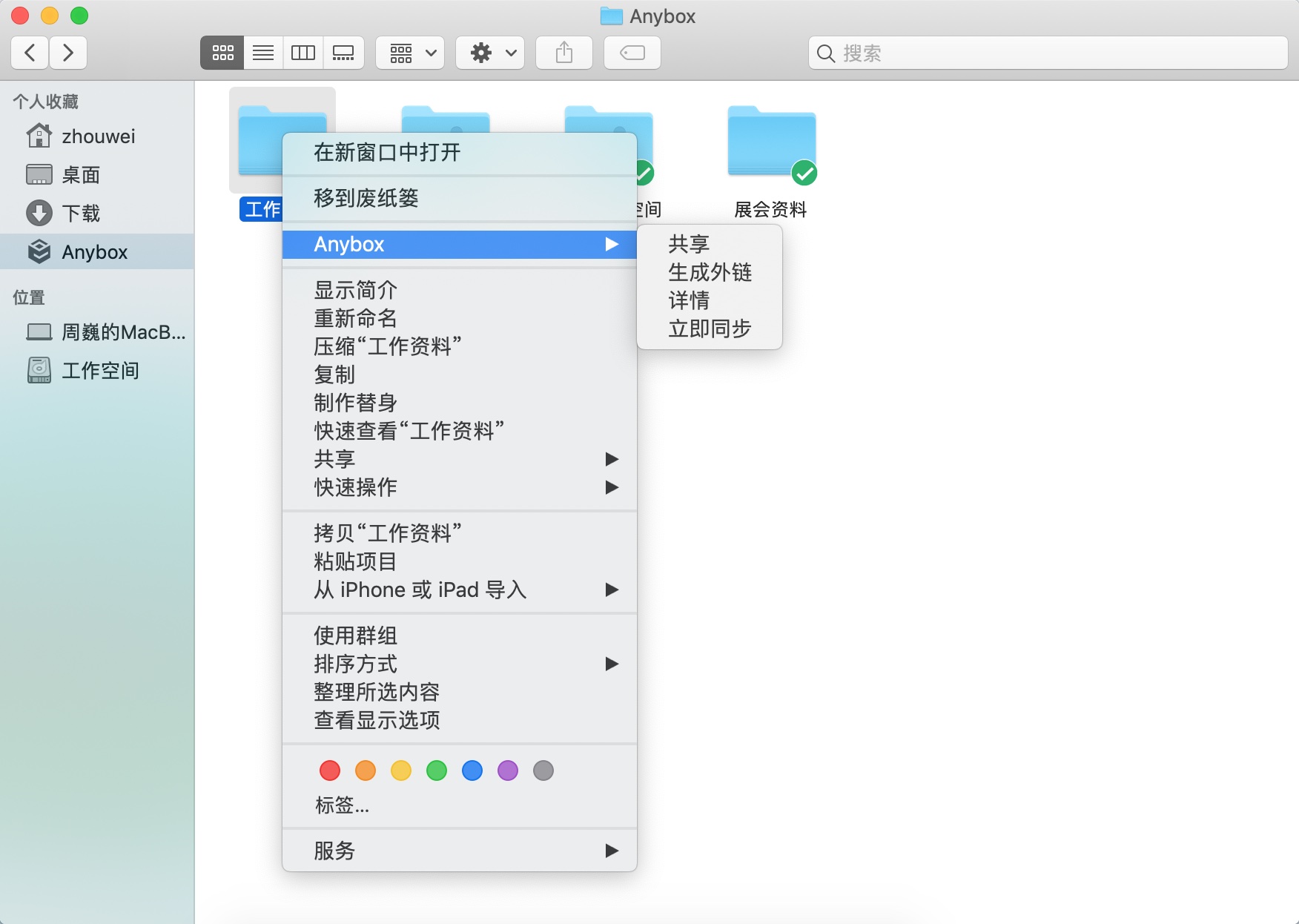The height and width of the screenshot is (924, 1299).
Task: Focus the 搜索 search field
Action: click(x=1048, y=53)
